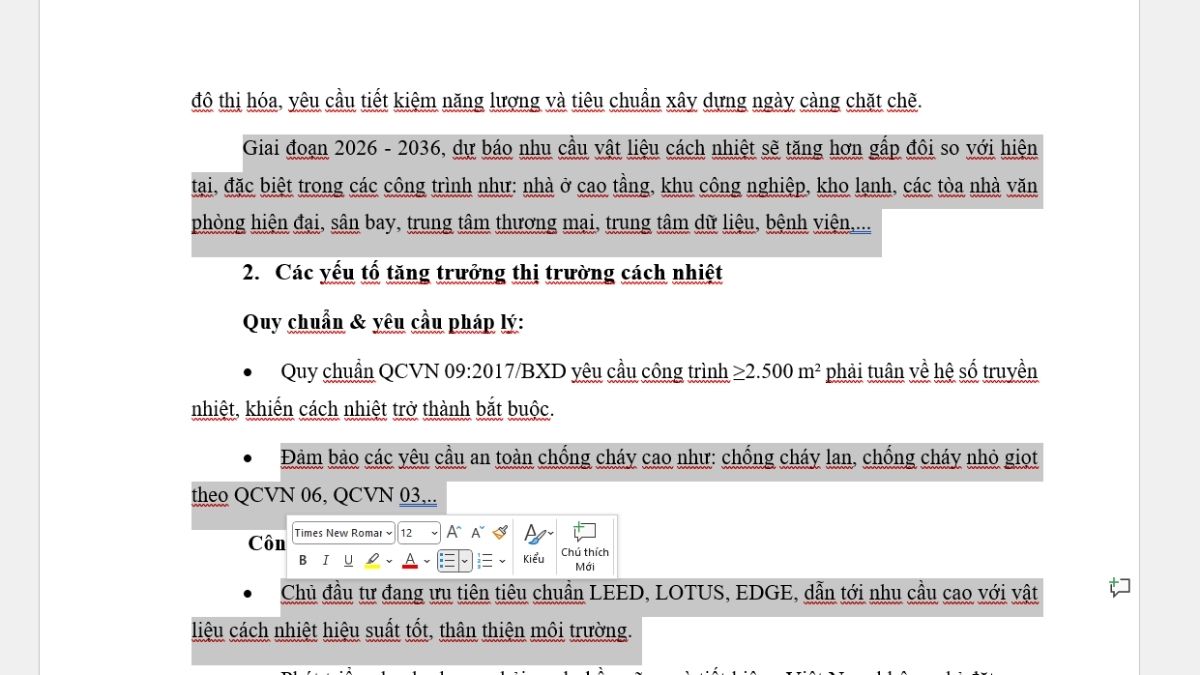Expand the font color dropdown arrow
Viewport: 1200px width, 675px height.
[x=425, y=560]
